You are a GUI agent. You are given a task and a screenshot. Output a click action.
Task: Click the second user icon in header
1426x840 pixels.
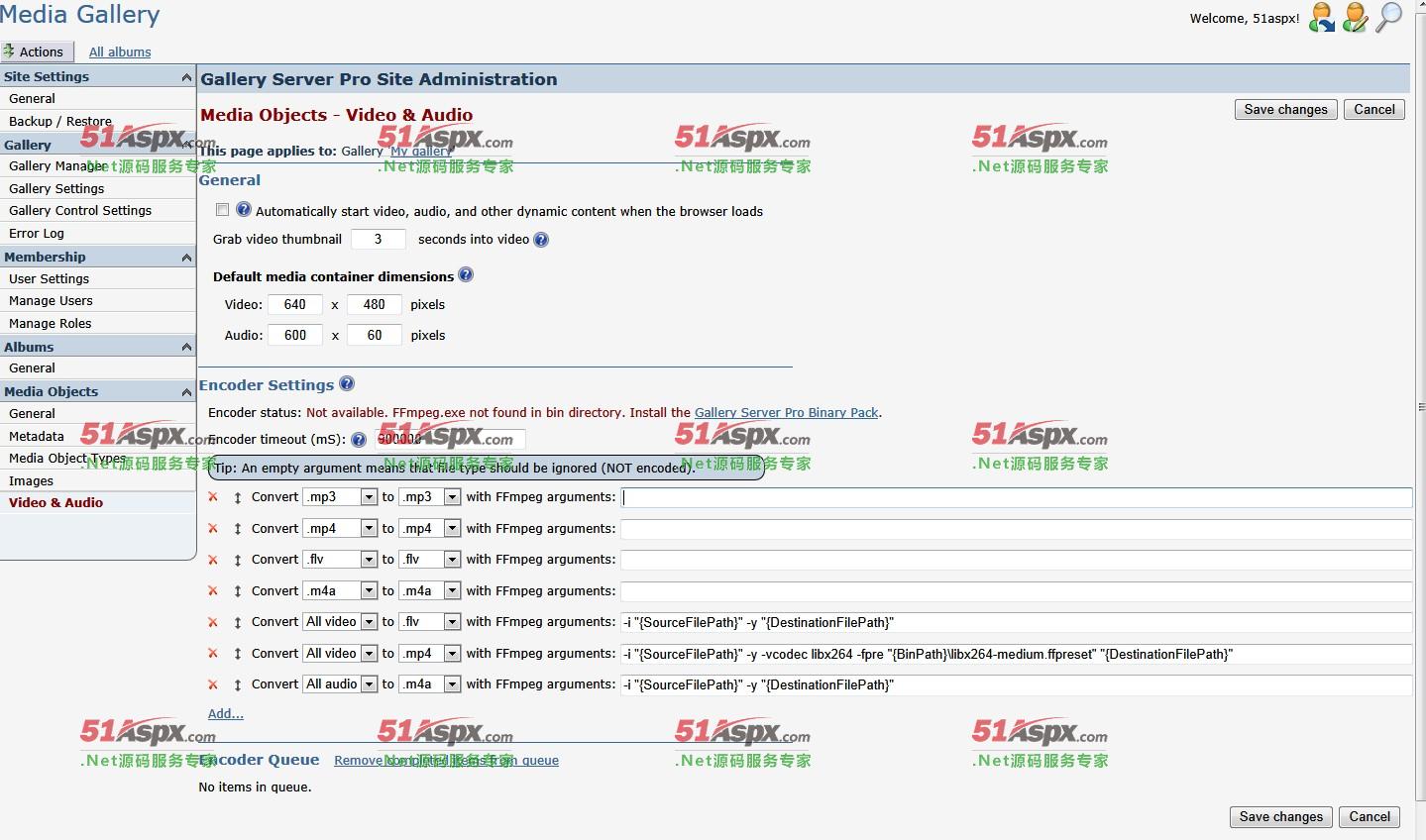[x=1355, y=17]
